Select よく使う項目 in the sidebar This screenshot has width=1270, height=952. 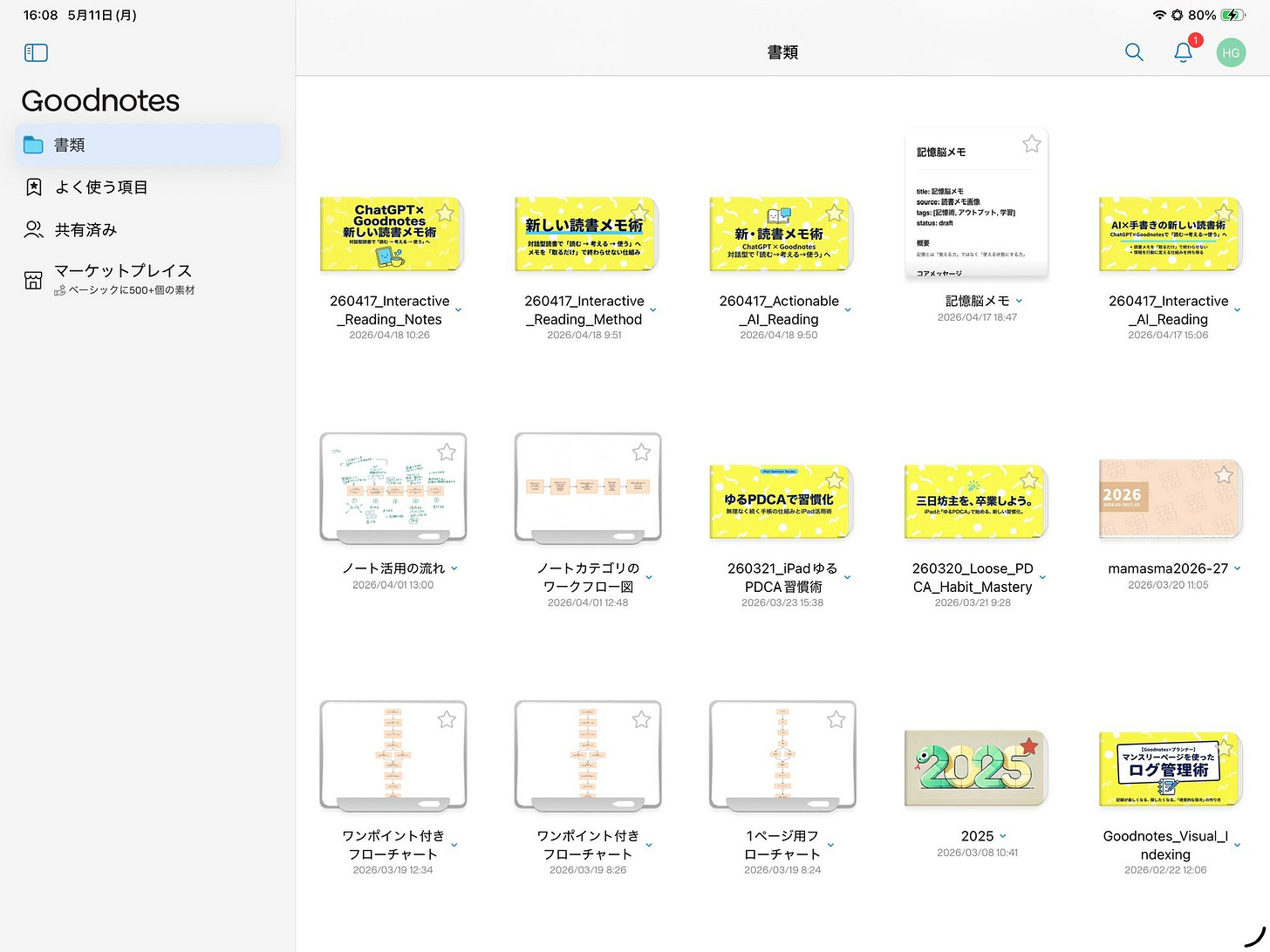pyautogui.click(x=147, y=187)
